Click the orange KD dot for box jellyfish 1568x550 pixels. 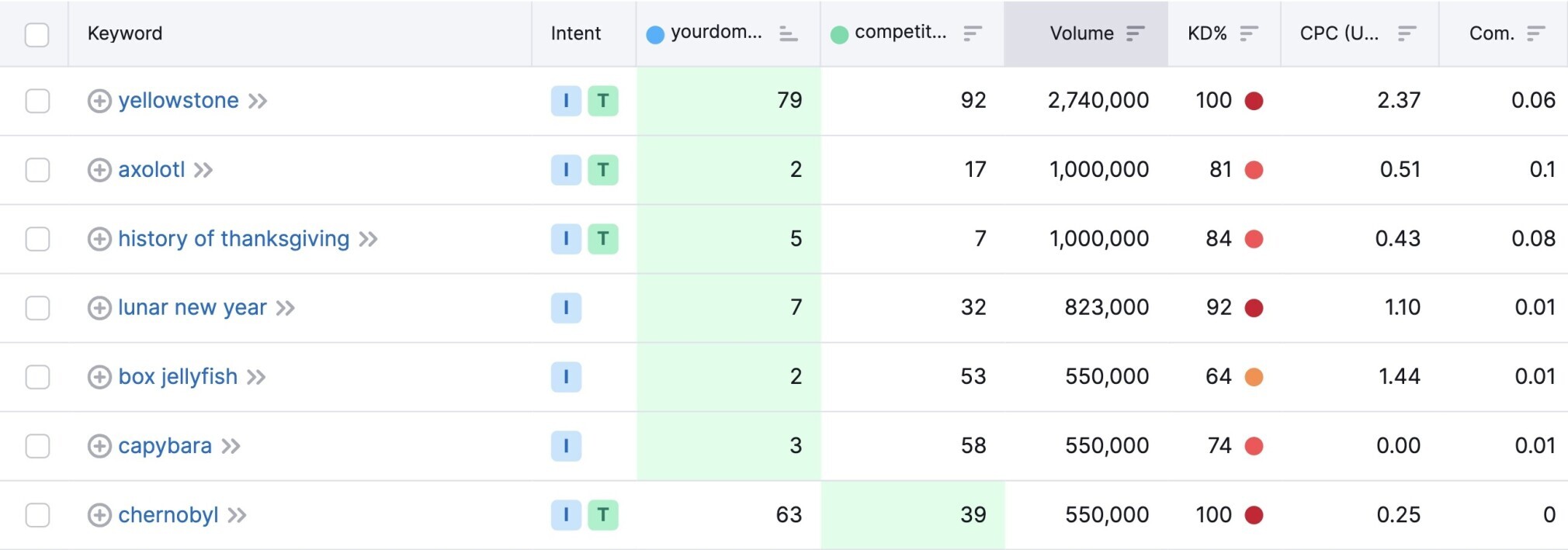1254,377
